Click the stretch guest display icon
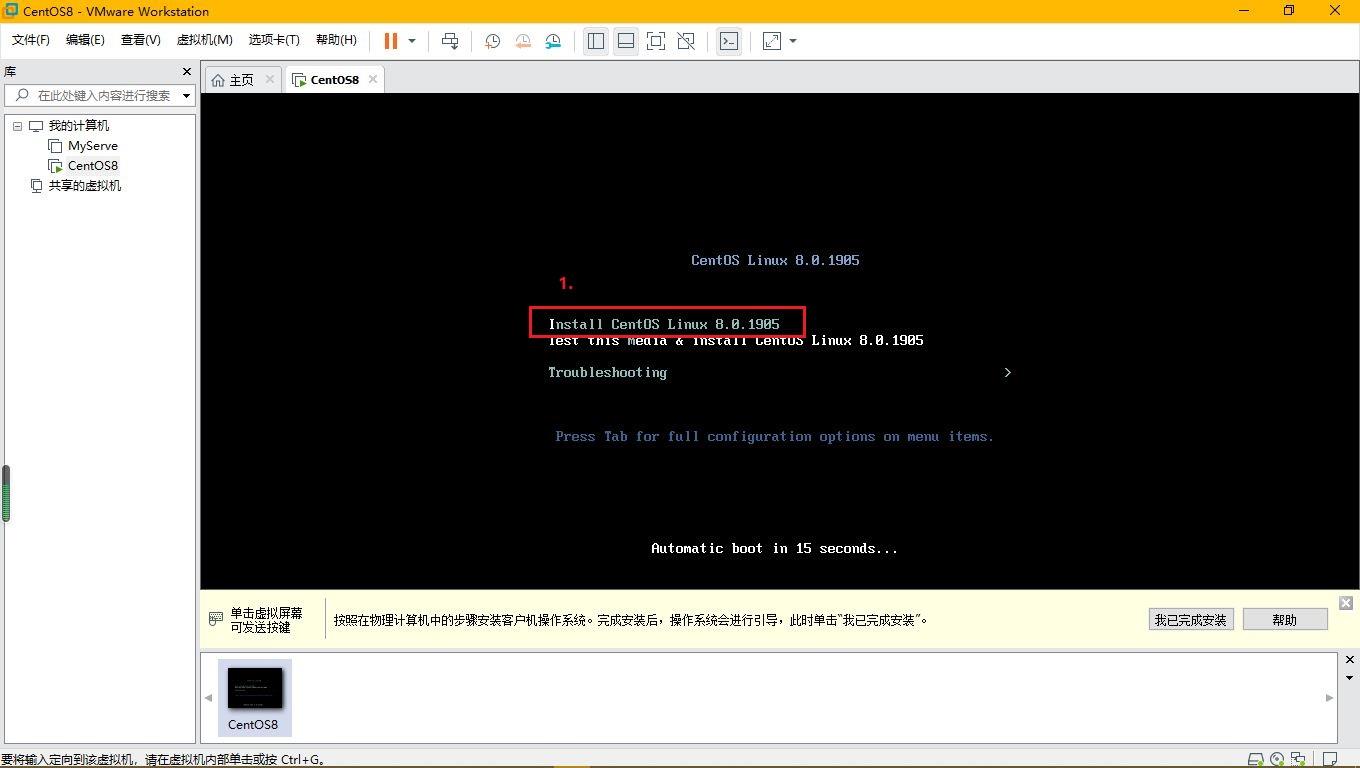Image resolution: width=1360 pixels, height=768 pixels. (x=772, y=41)
